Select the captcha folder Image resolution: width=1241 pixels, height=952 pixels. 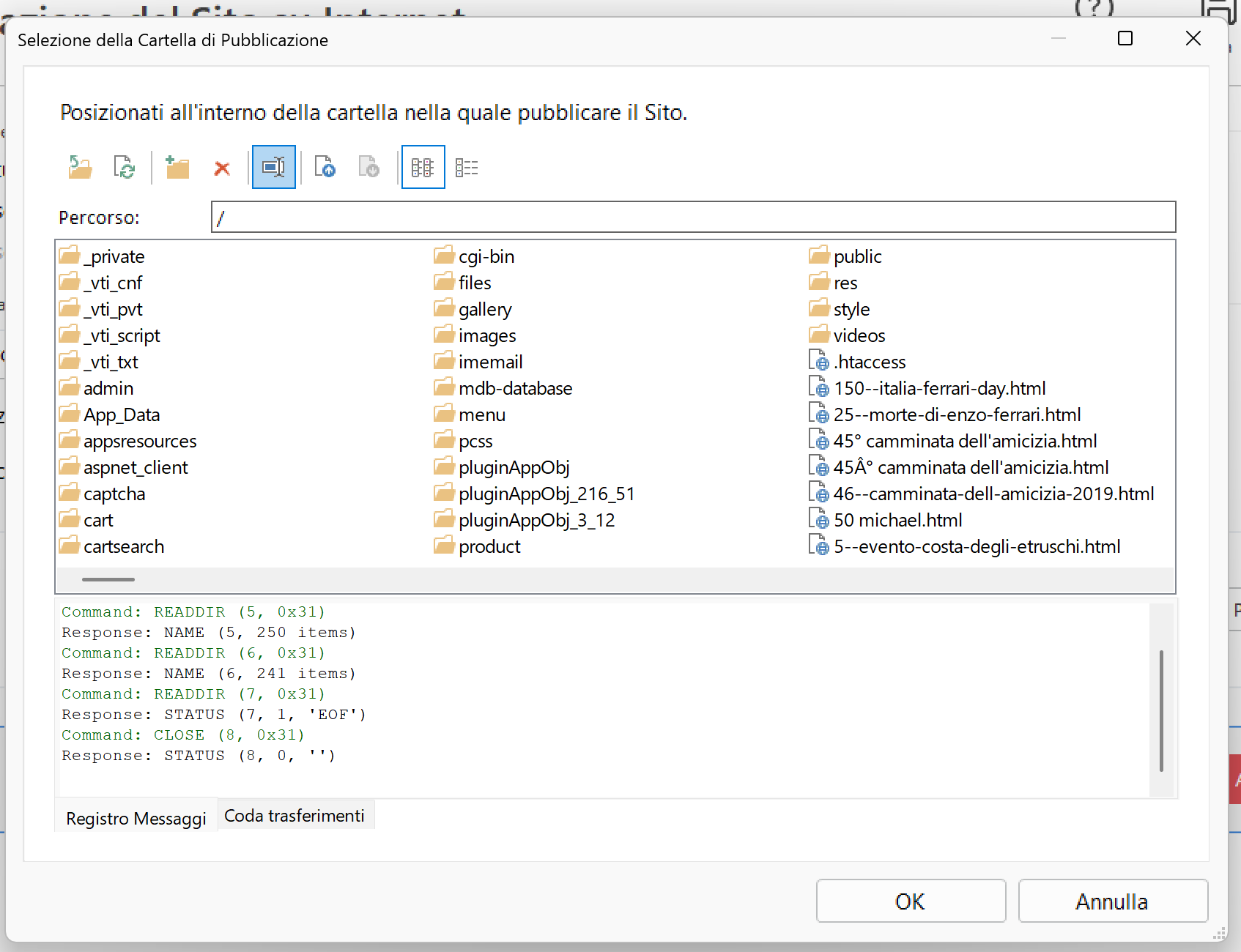click(x=102, y=494)
